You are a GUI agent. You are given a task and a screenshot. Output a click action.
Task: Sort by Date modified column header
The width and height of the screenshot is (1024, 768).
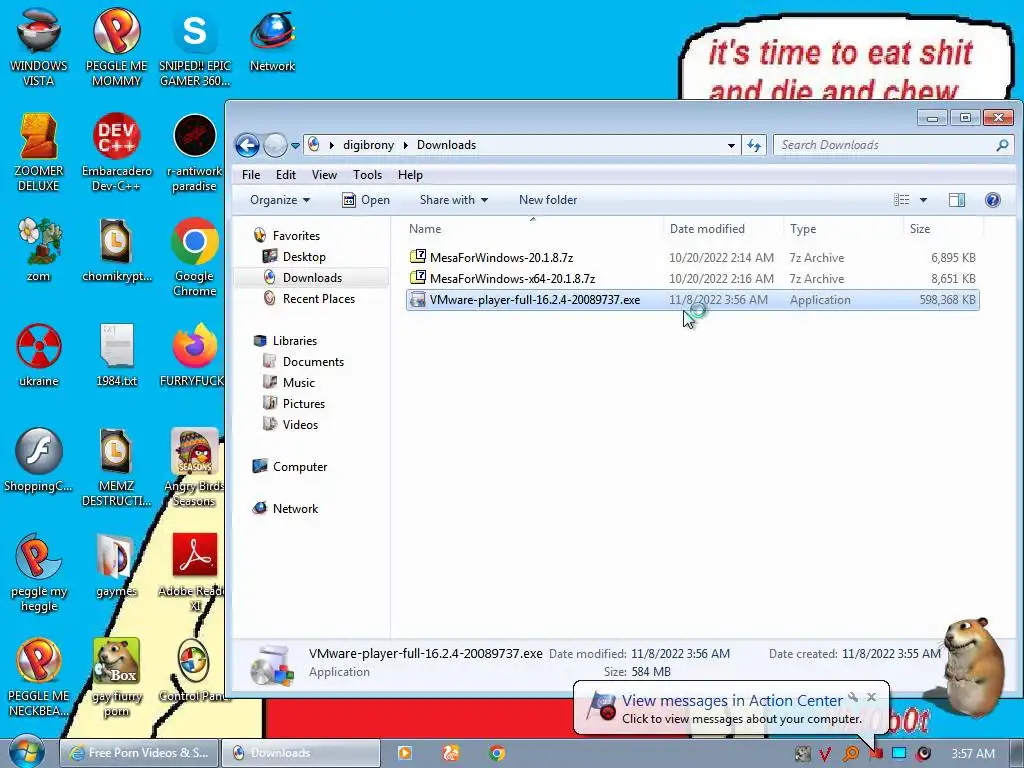pos(723,229)
